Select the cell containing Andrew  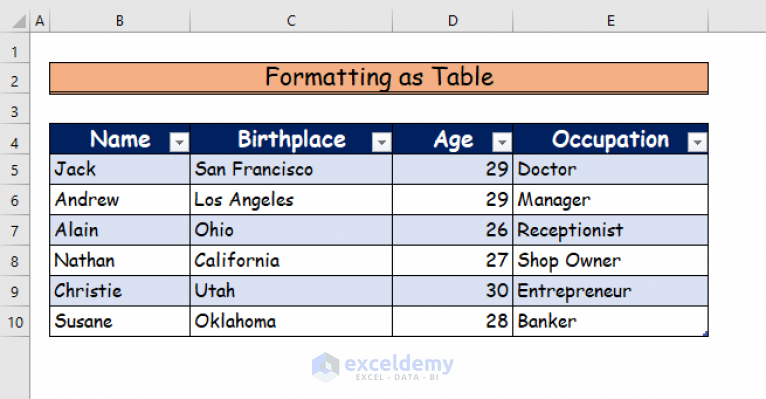pos(120,199)
